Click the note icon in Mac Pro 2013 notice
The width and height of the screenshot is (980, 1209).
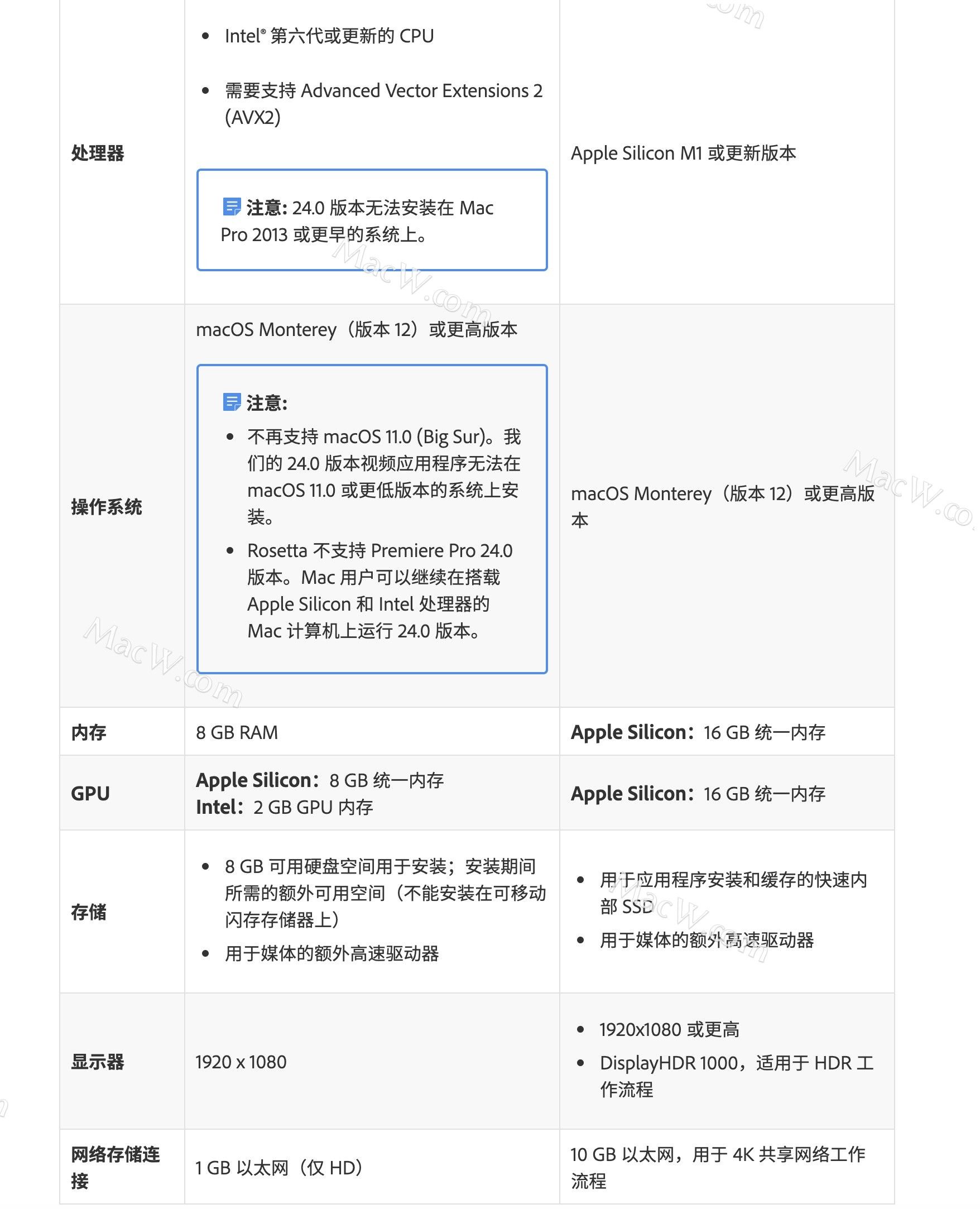232,207
